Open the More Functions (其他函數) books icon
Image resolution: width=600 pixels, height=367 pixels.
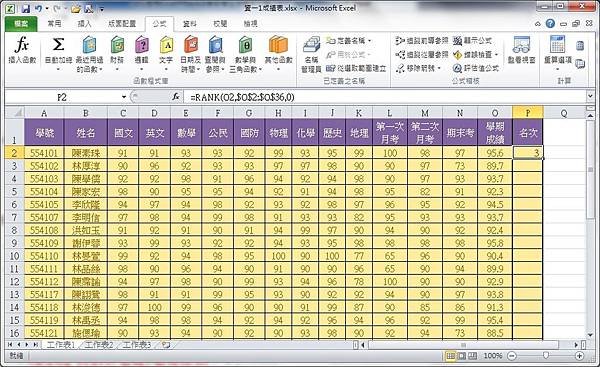tap(278, 45)
